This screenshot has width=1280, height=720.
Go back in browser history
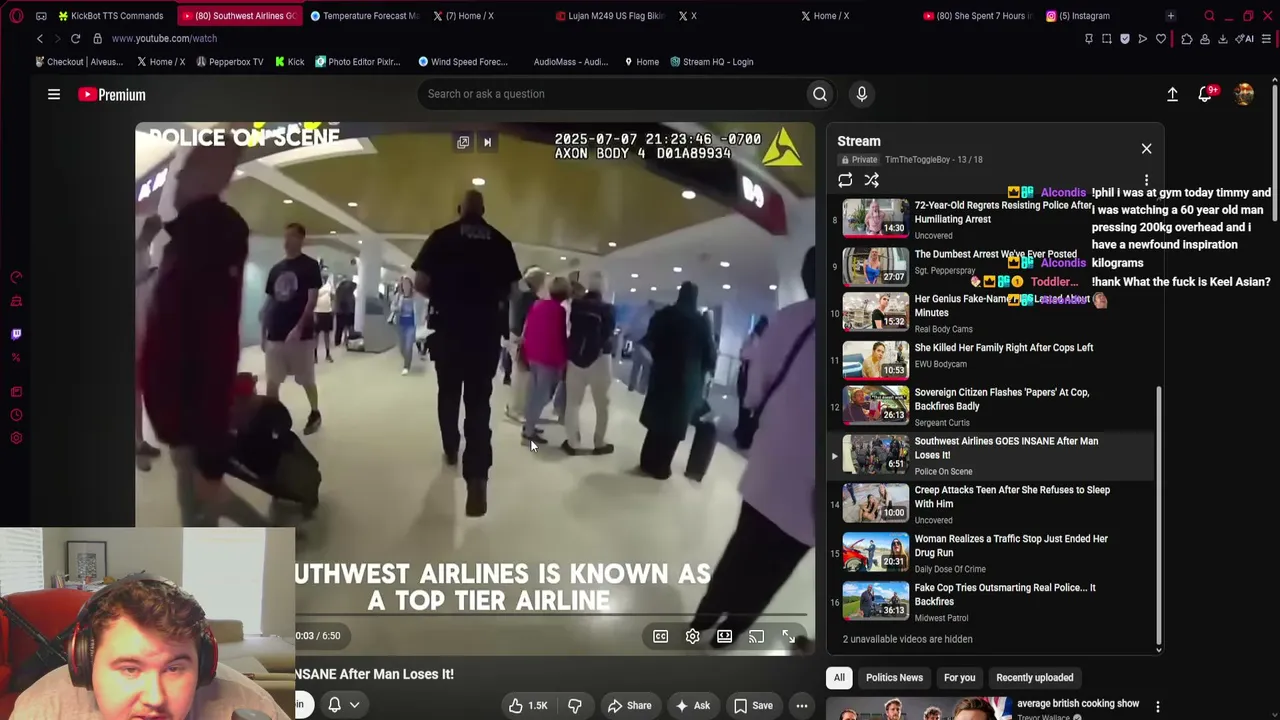click(x=40, y=38)
